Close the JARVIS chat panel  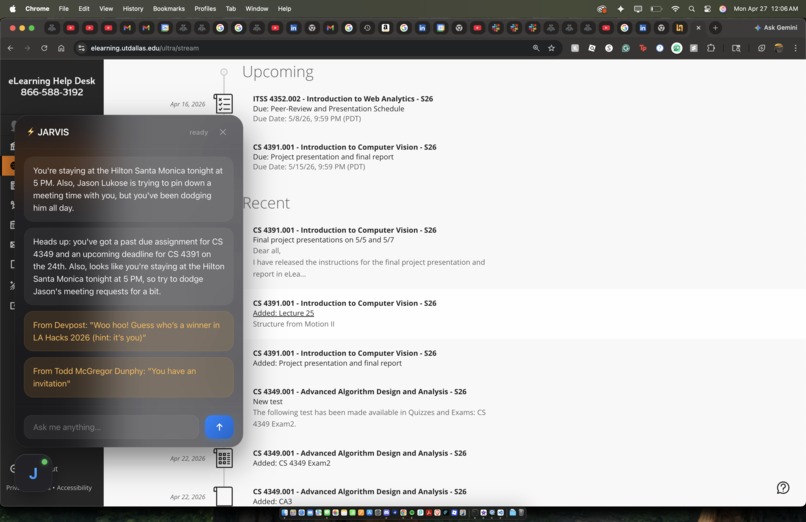pos(223,132)
